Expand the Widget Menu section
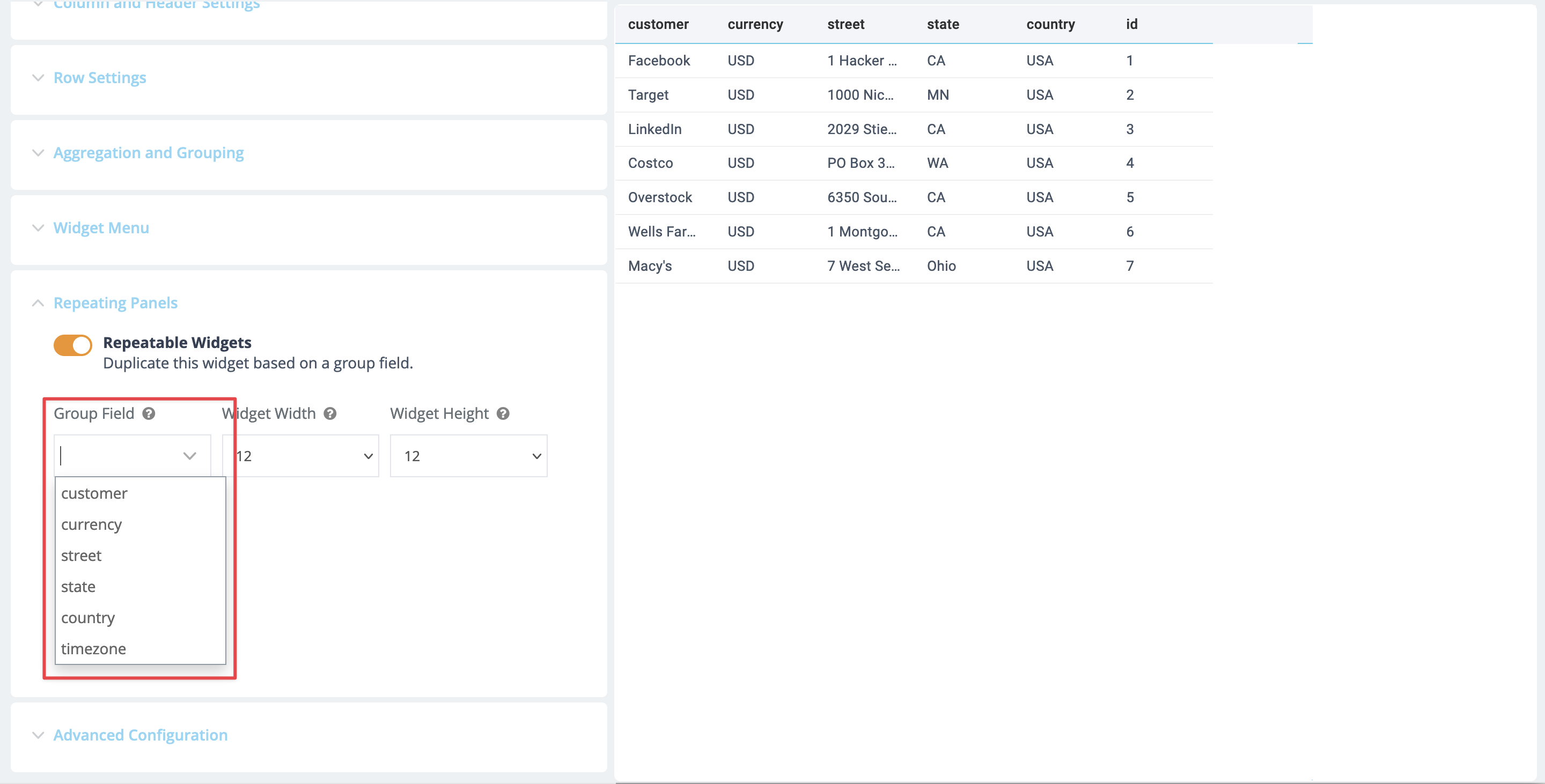 point(101,228)
